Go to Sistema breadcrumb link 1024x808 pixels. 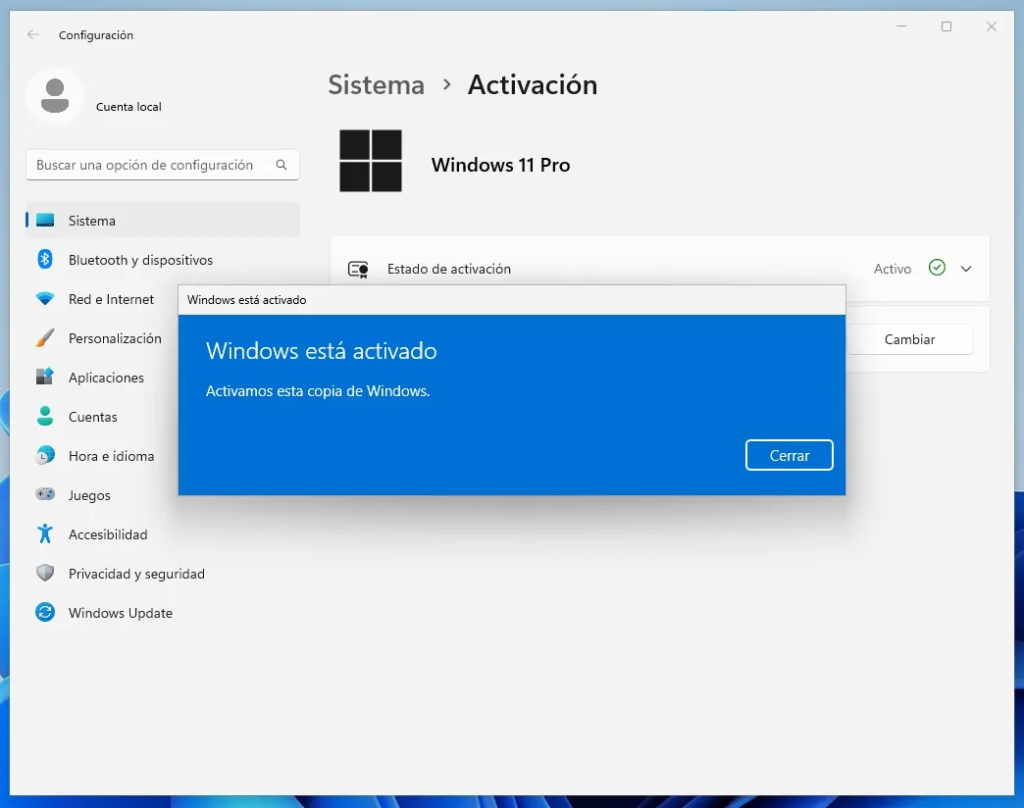click(376, 85)
